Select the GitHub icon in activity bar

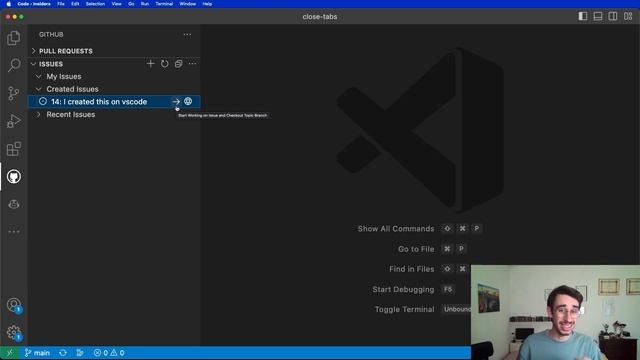13,177
